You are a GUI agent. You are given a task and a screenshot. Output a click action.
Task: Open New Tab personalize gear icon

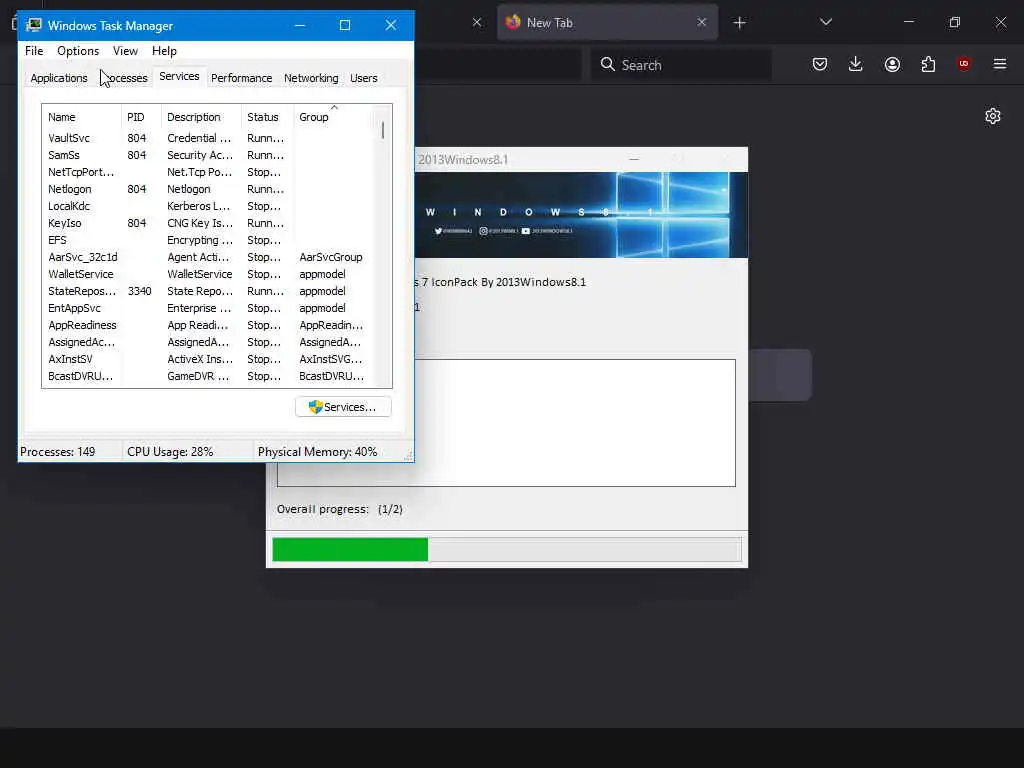[x=993, y=116]
